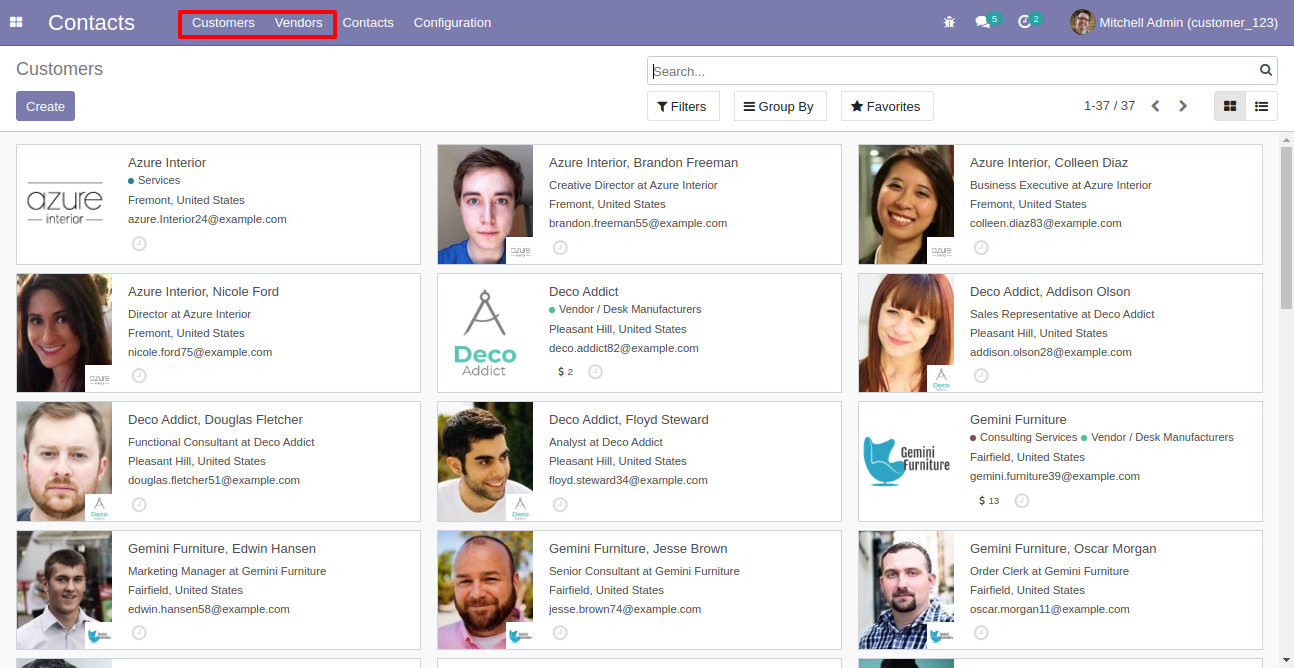The height and width of the screenshot is (668, 1294).
Task: Switch to list view
Action: tap(1262, 106)
